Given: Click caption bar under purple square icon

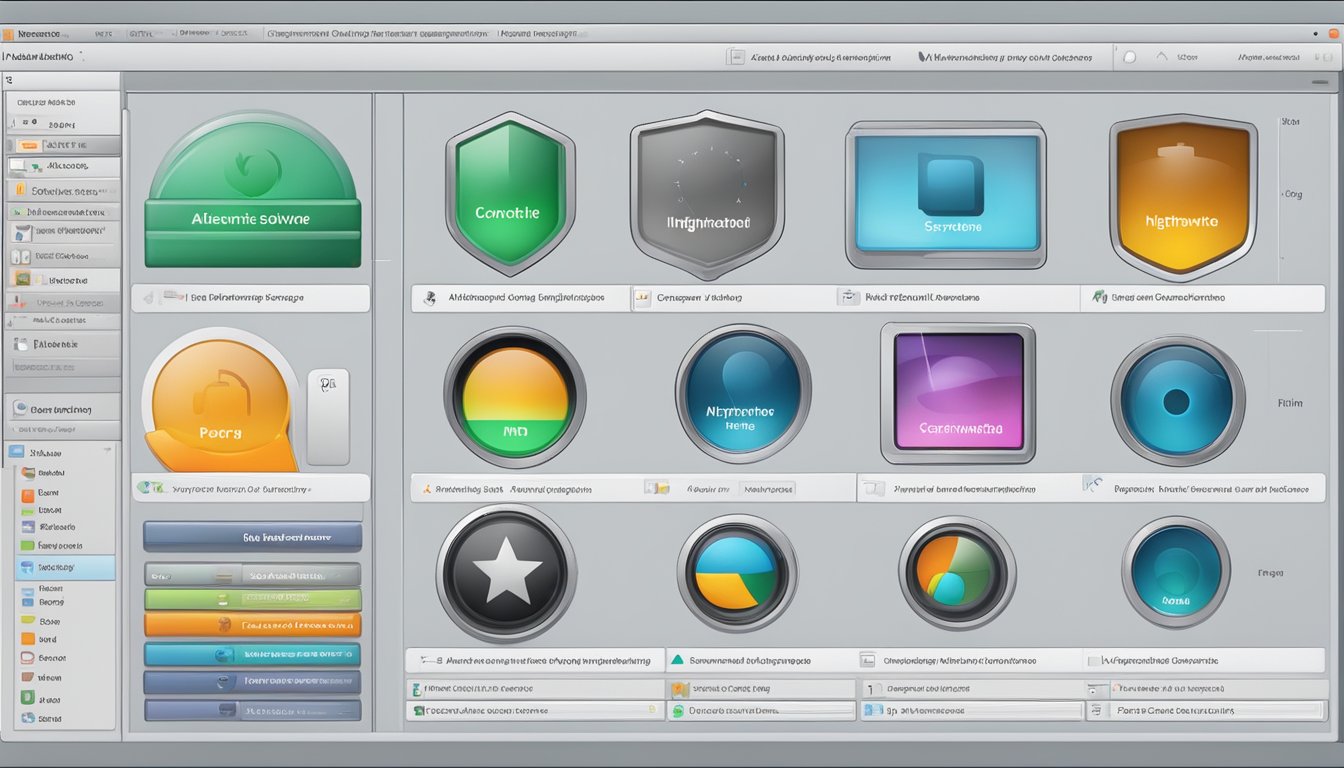Looking at the screenshot, I should point(970,488).
